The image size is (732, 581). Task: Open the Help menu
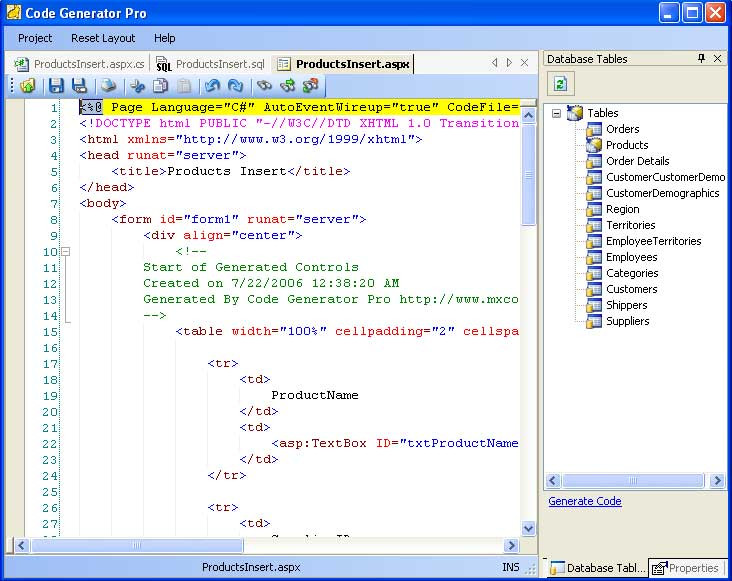164,38
